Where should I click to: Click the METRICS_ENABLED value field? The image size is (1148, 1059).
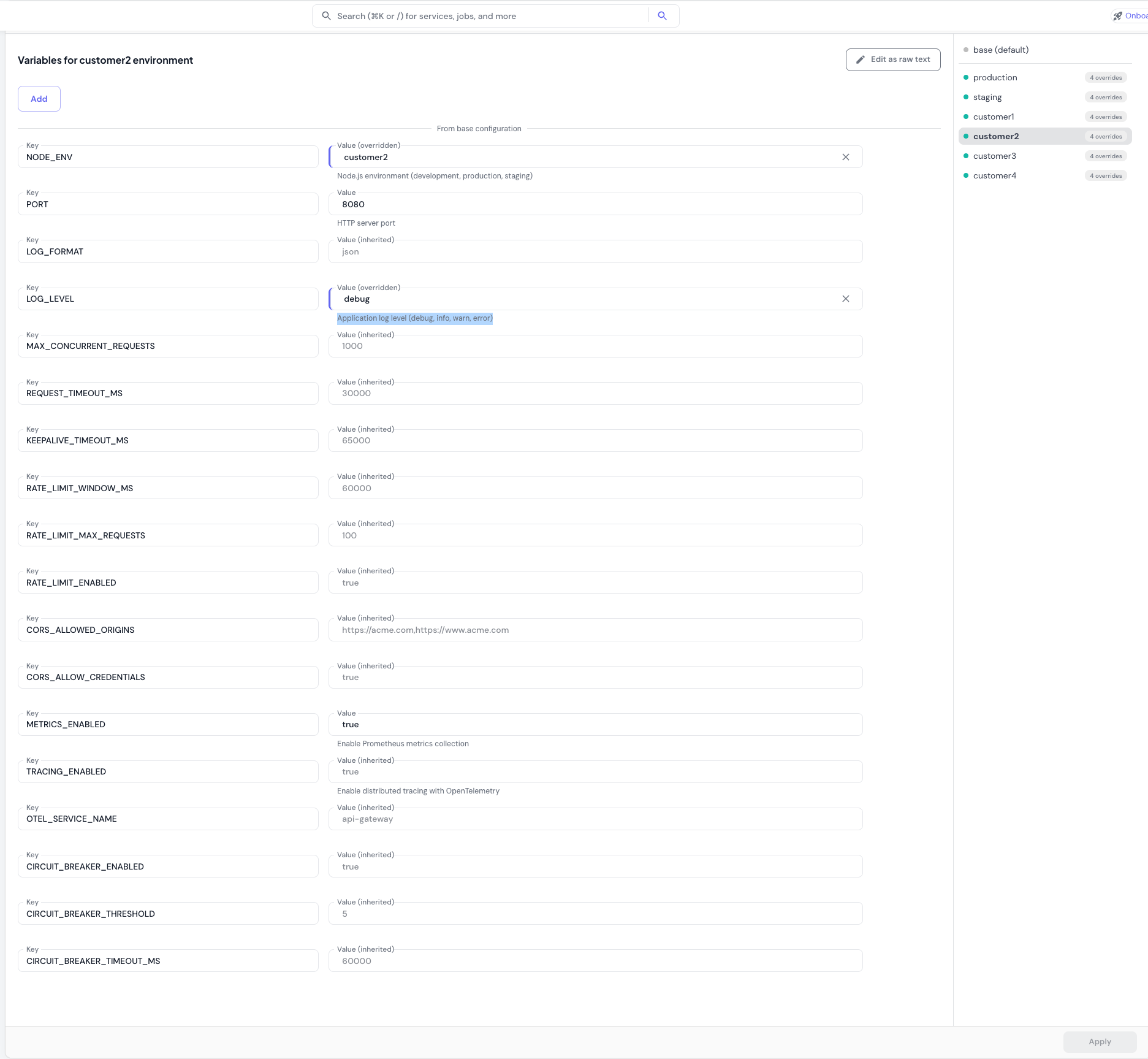pos(595,724)
